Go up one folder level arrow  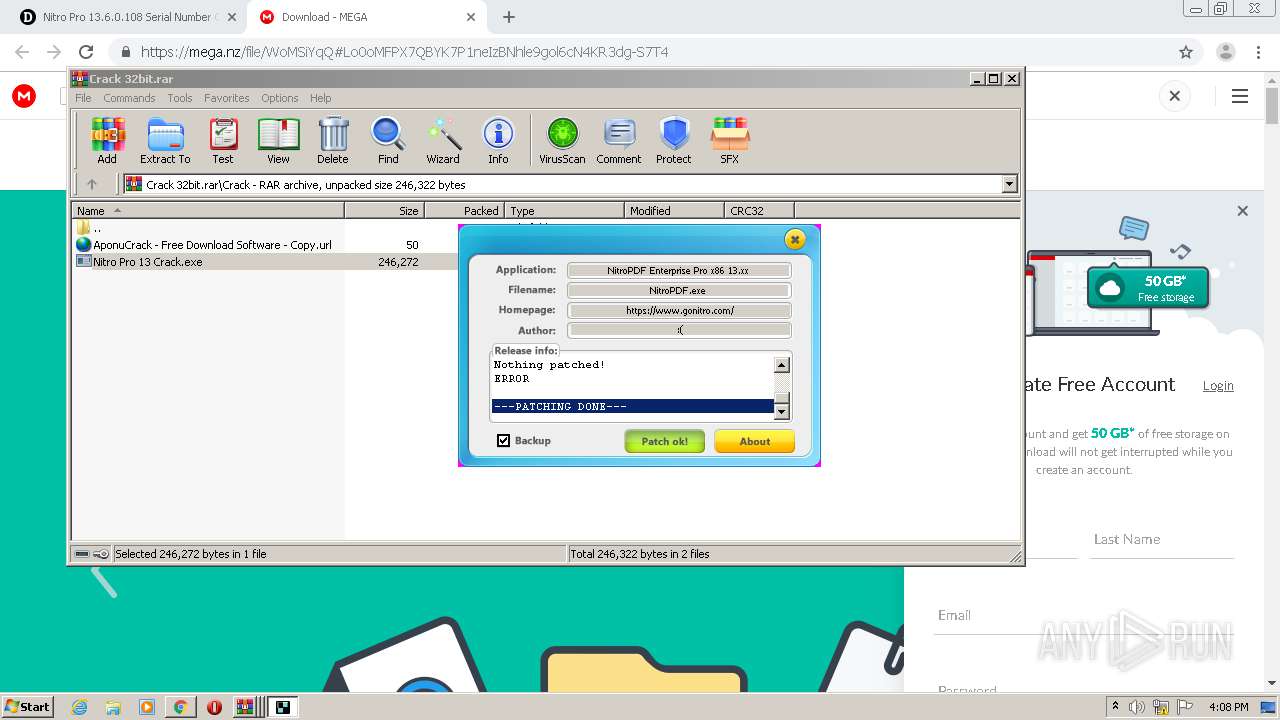click(x=92, y=184)
